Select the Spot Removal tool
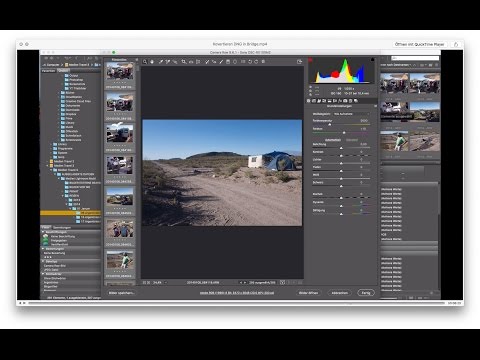 pyautogui.click(x=207, y=62)
